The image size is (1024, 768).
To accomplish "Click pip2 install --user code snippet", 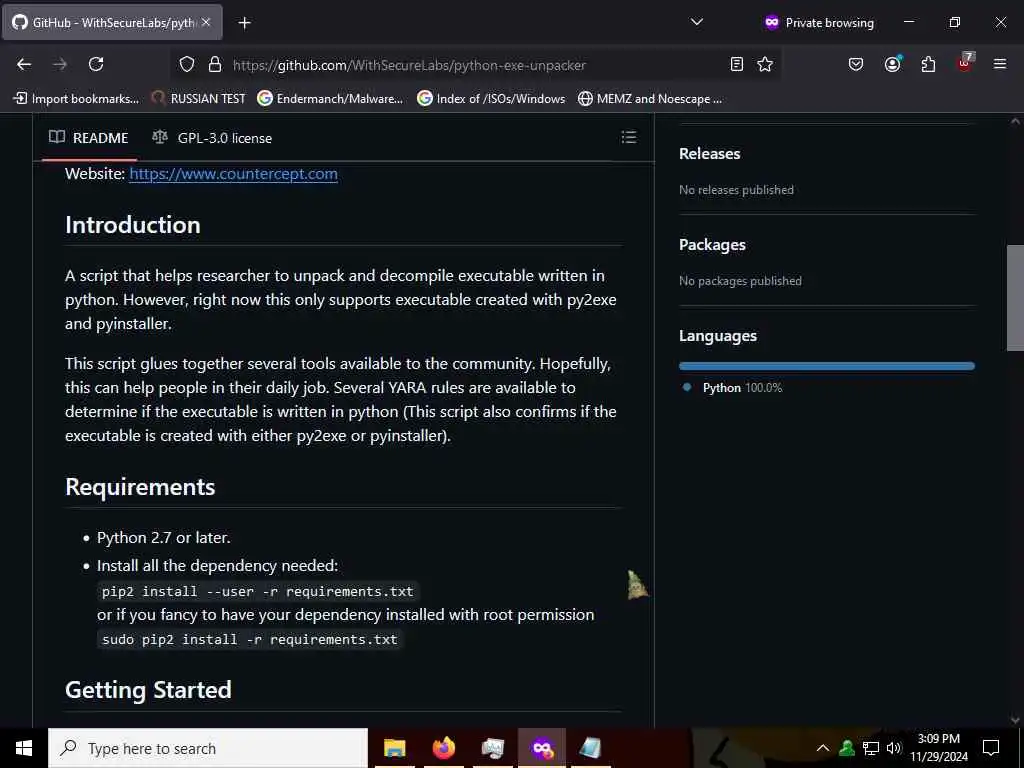I will pos(257,592).
